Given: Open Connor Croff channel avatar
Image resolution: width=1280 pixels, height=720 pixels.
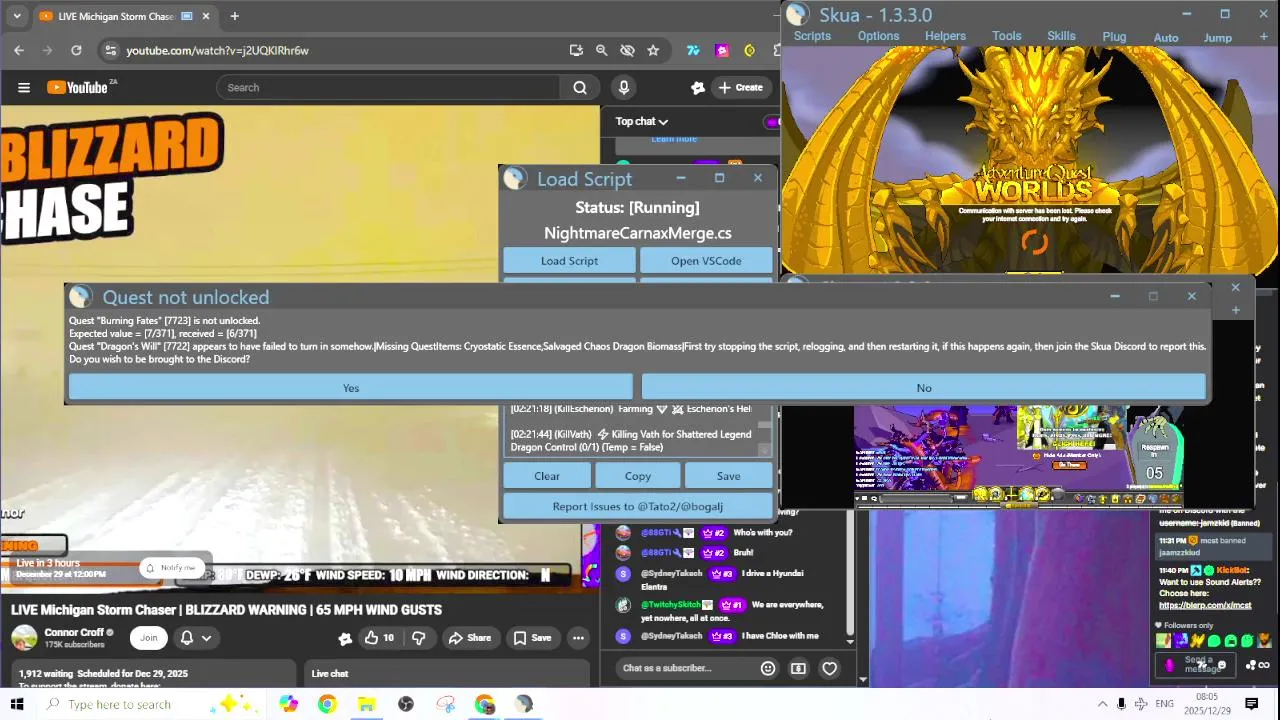Looking at the screenshot, I should click(x=24, y=637).
